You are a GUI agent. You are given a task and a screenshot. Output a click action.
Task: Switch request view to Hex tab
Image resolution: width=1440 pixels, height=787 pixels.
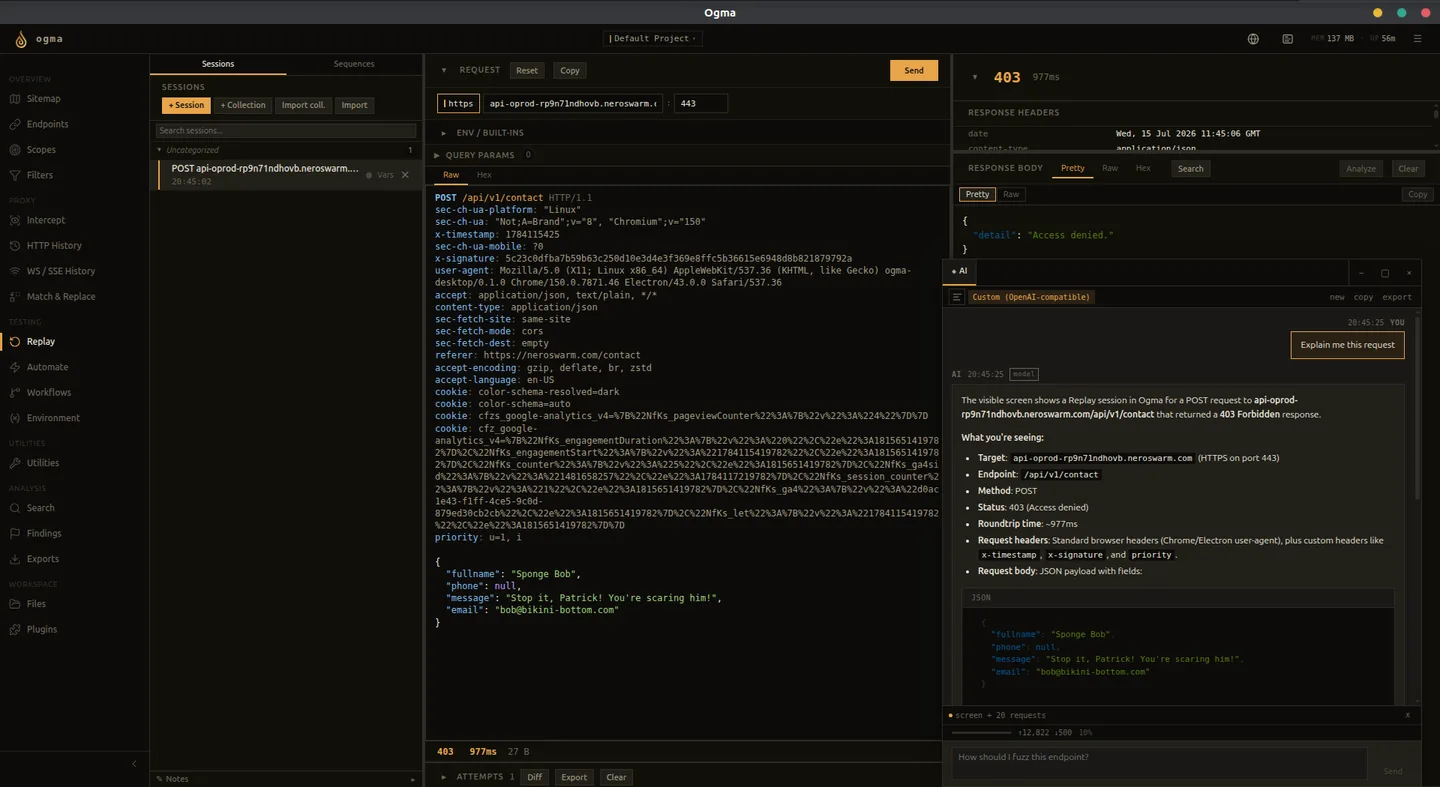pos(484,175)
